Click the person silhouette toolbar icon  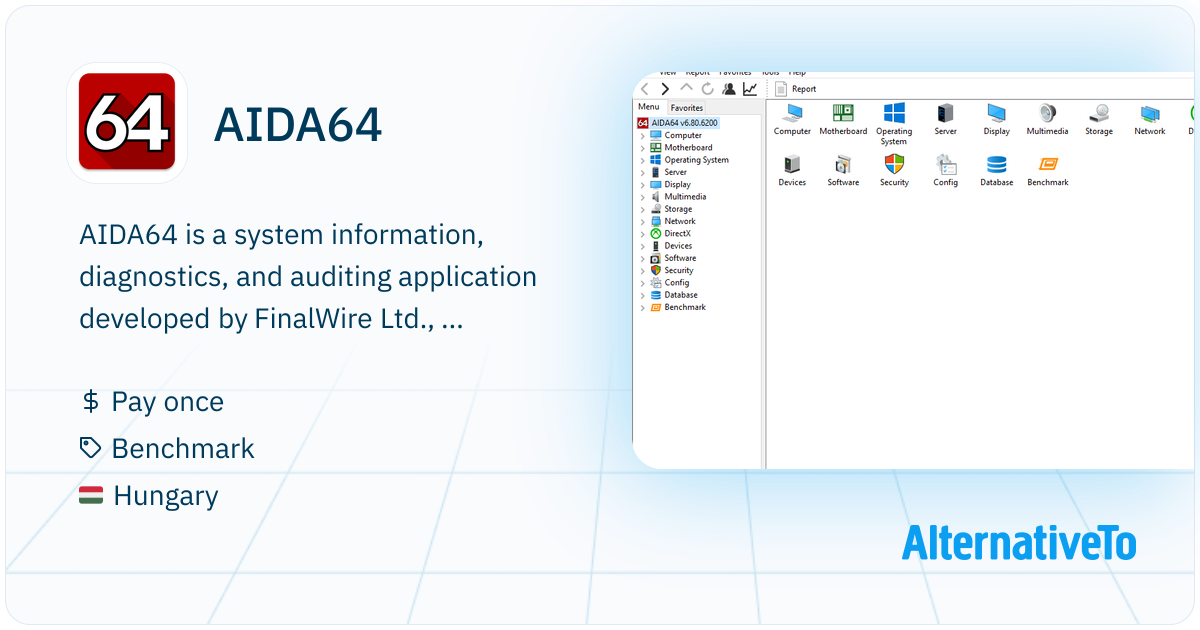coord(729,89)
